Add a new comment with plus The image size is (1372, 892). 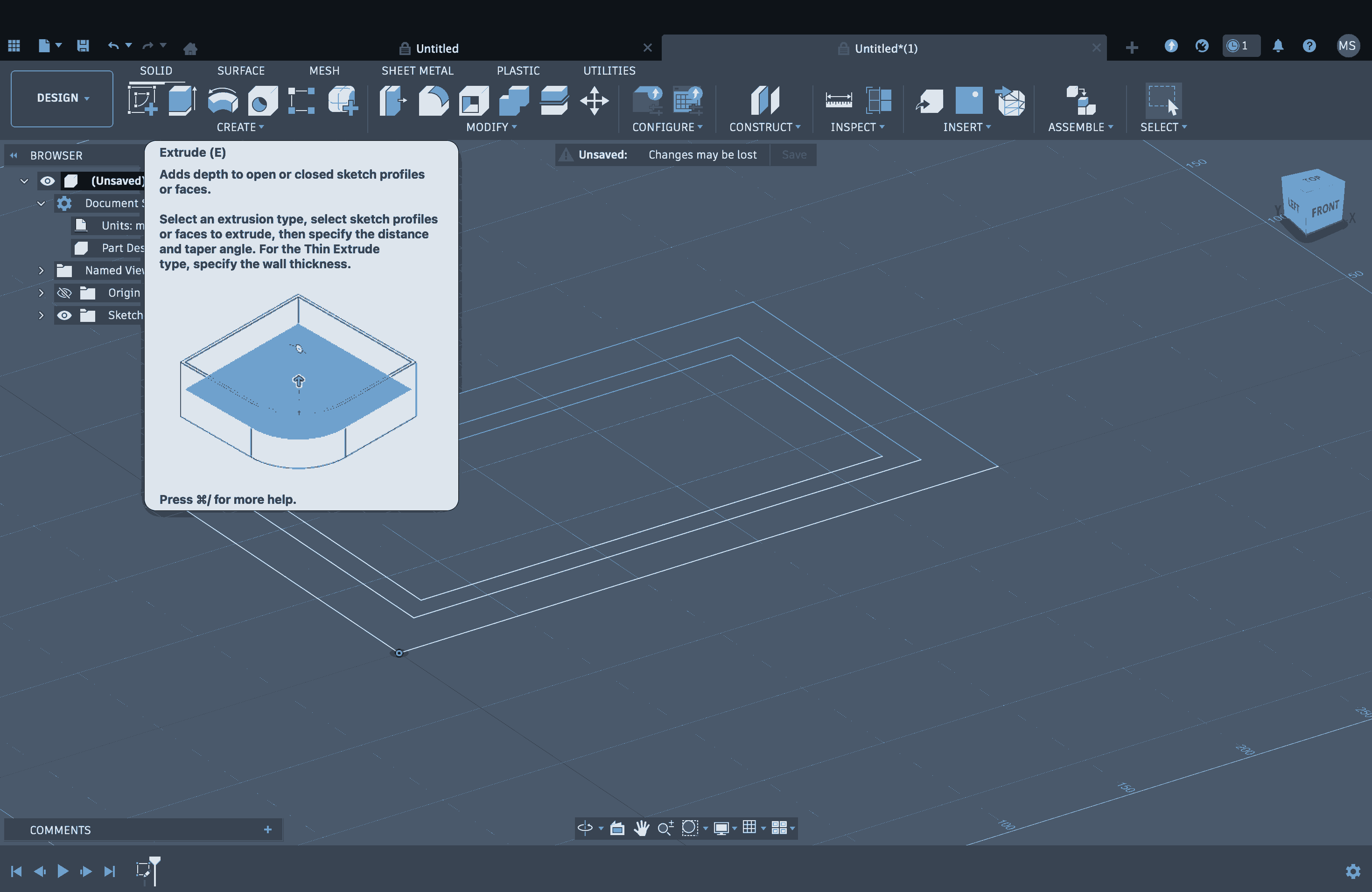click(x=268, y=830)
